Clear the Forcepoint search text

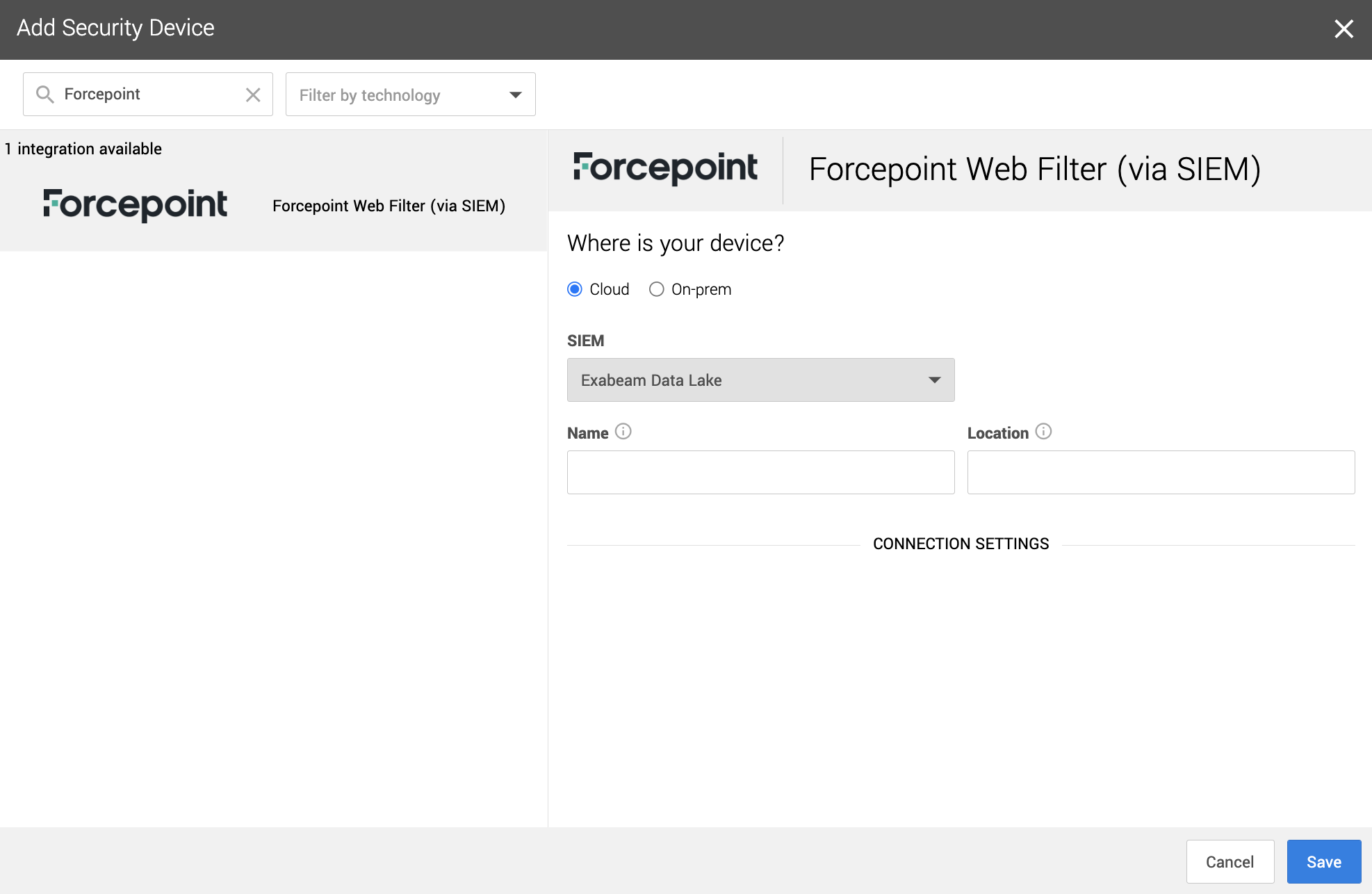point(253,95)
